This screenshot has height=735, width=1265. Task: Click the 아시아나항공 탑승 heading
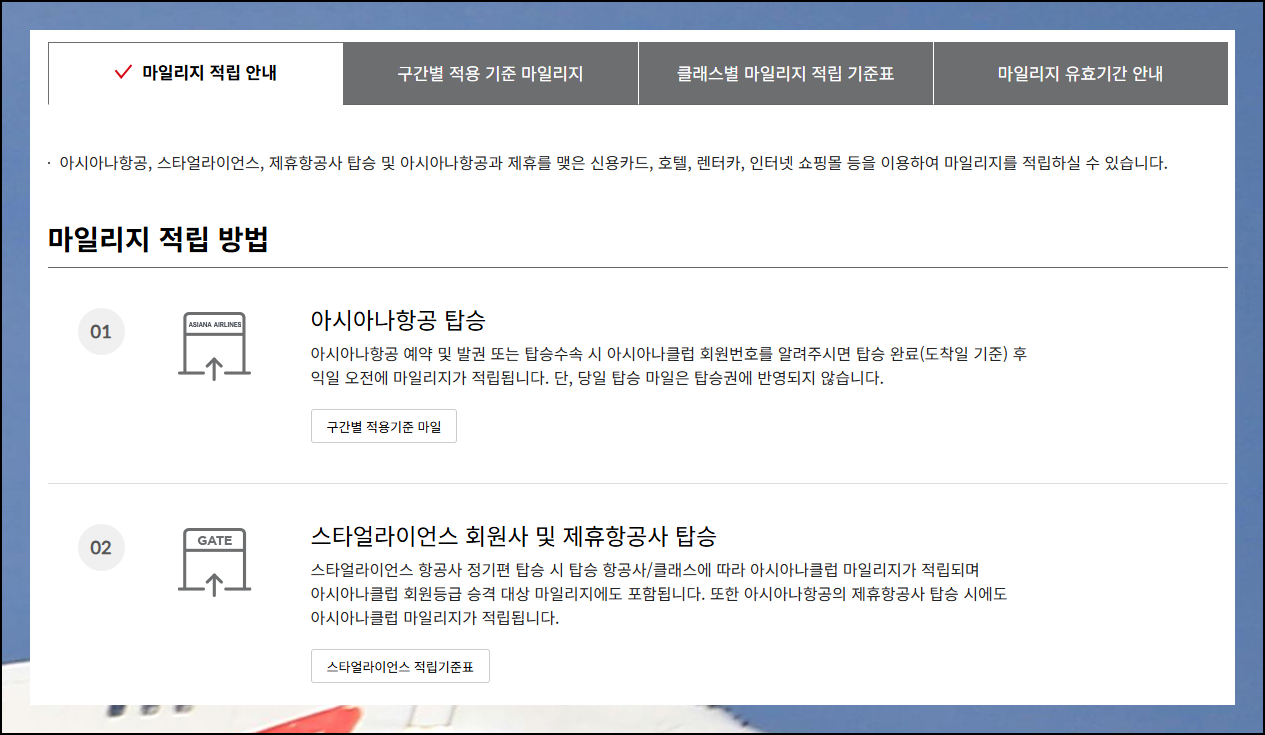pyautogui.click(x=398, y=320)
